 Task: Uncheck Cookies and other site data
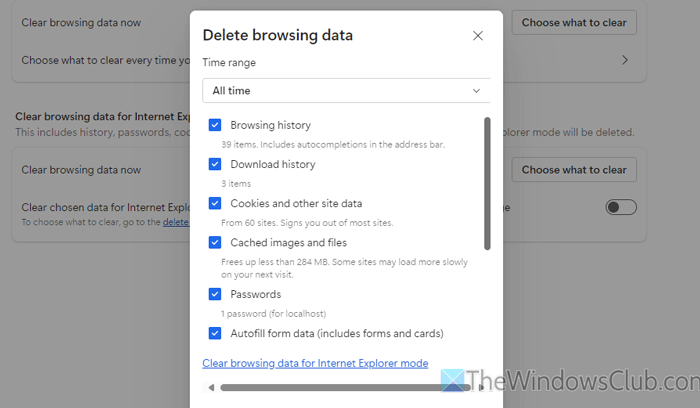(215, 204)
